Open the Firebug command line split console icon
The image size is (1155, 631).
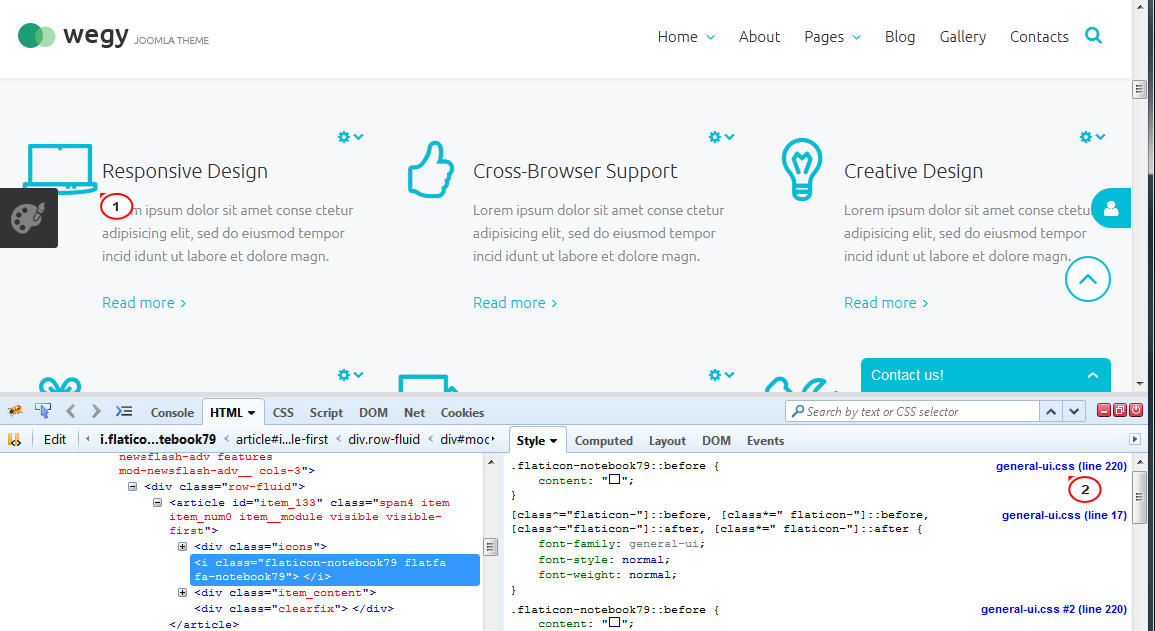click(x=124, y=410)
